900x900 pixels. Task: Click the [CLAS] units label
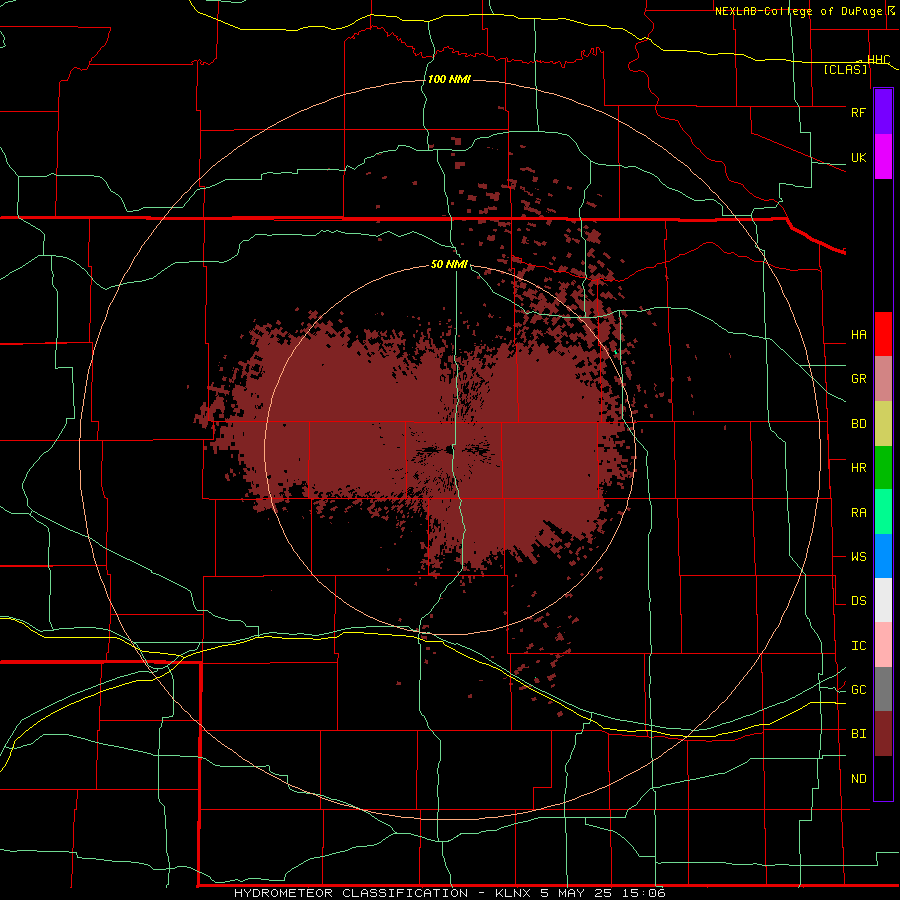(845, 69)
